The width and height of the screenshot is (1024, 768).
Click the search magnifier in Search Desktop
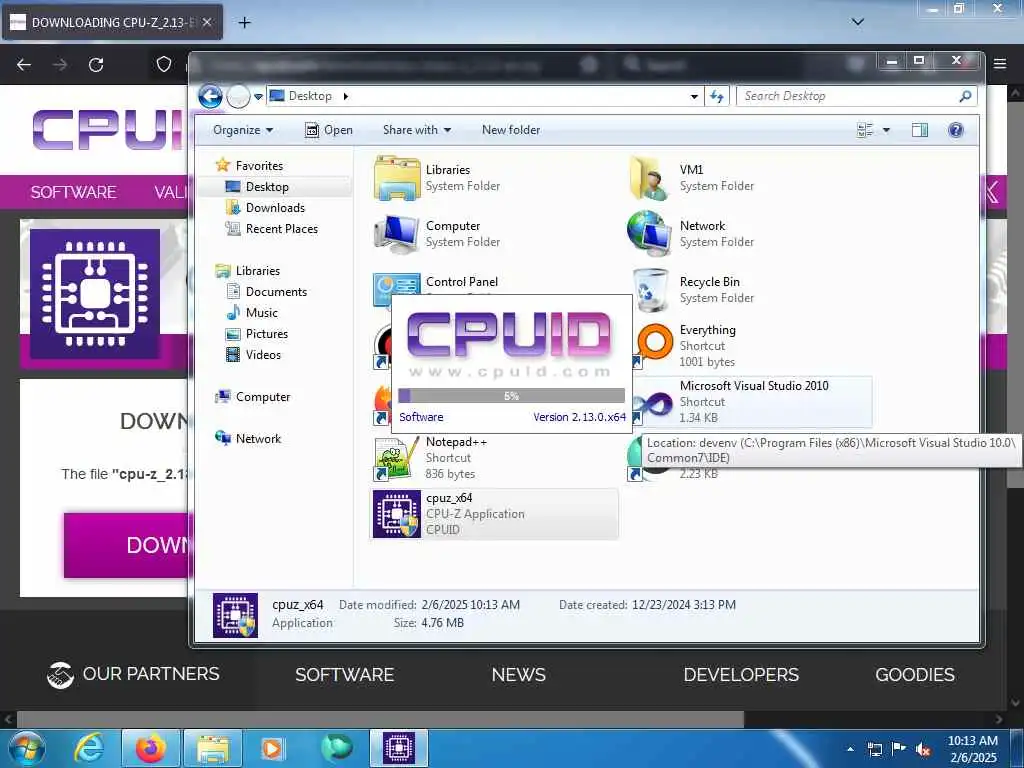click(x=965, y=97)
